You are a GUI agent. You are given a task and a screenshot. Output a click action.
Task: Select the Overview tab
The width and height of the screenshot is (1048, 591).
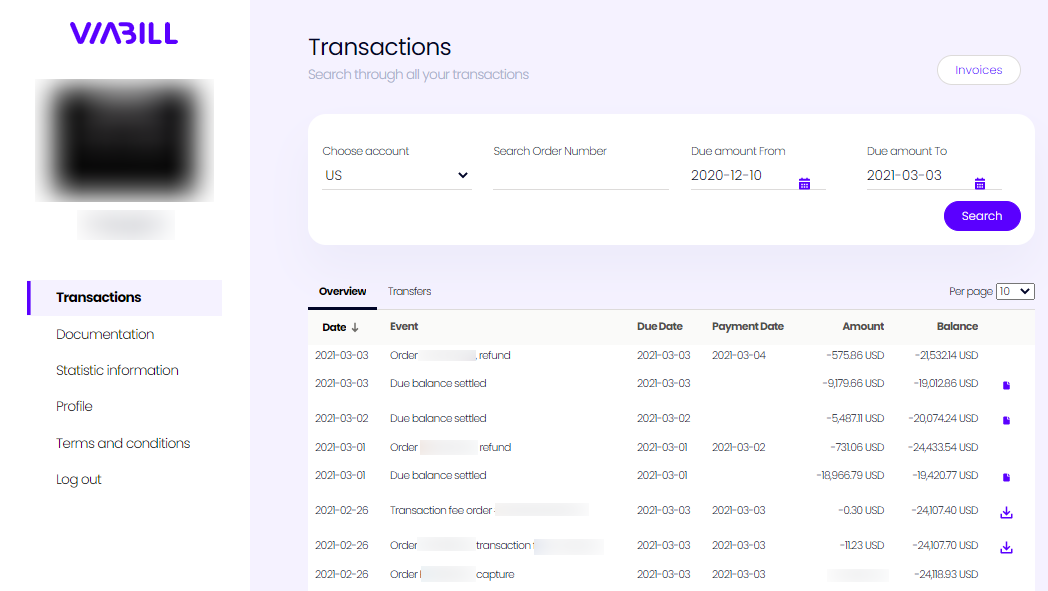click(x=342, y=291)
